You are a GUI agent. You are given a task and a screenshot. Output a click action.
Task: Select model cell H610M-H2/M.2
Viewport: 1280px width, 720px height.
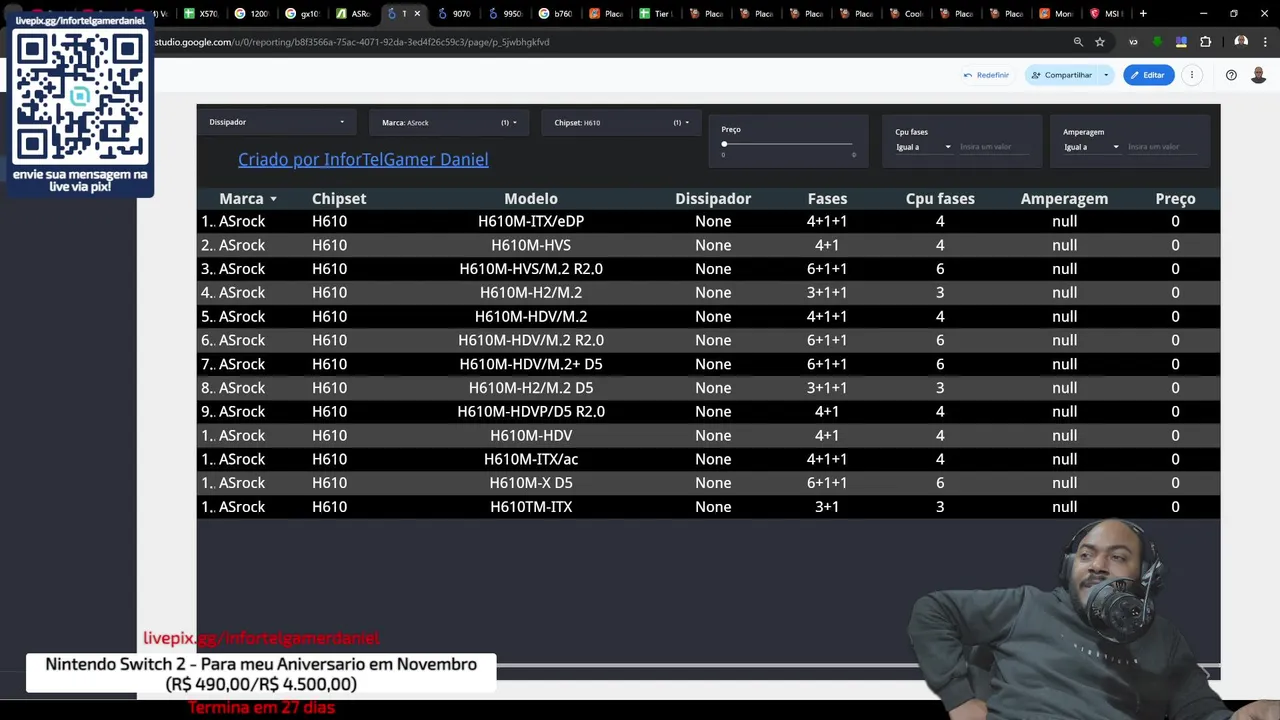pos(531,293)
